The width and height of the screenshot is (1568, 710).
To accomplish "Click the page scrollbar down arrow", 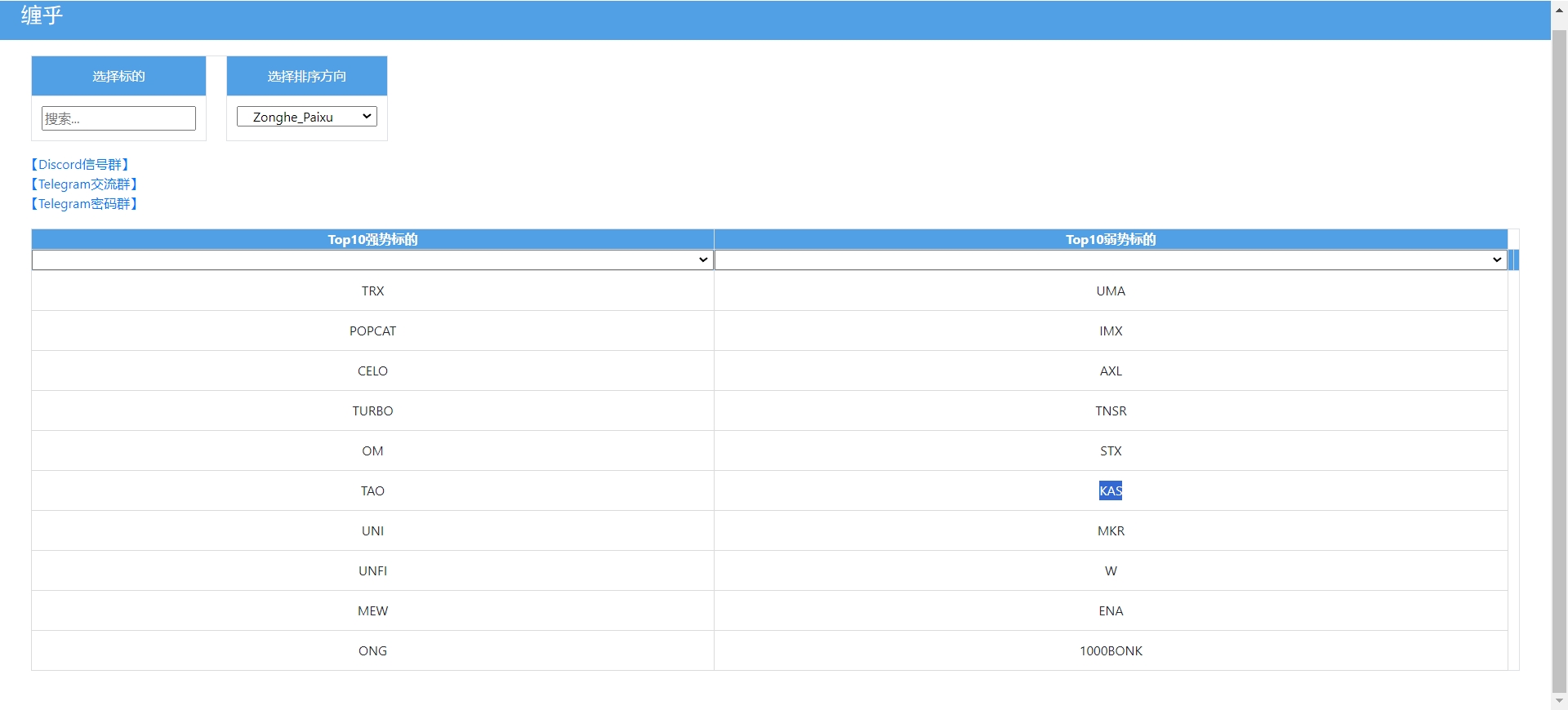I will [1559, 702].
